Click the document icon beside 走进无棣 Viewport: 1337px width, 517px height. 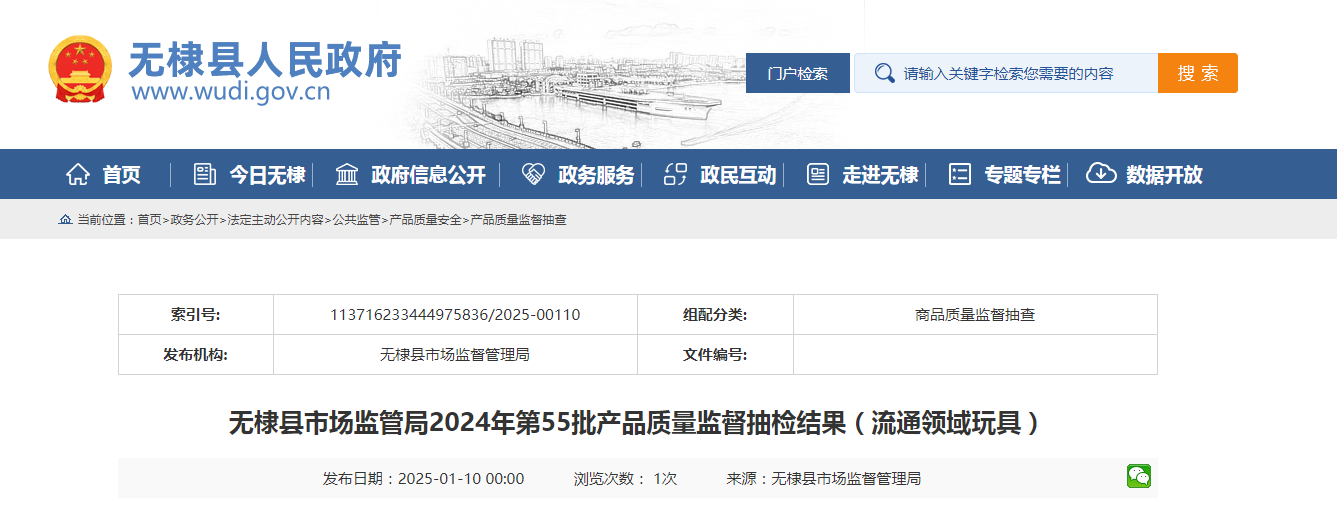[x=818, y=174]
